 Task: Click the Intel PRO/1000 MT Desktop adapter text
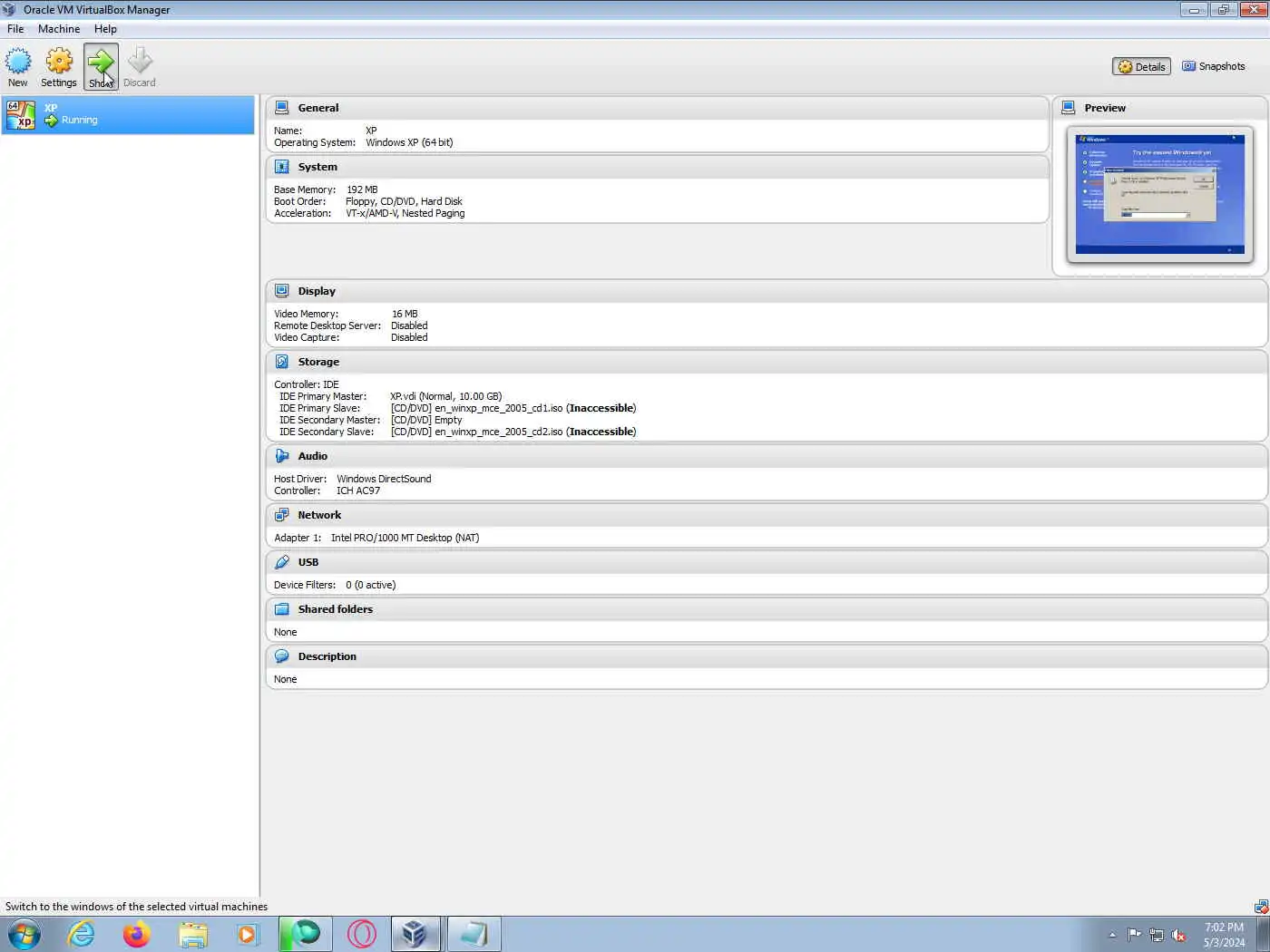tap(405, 538)
